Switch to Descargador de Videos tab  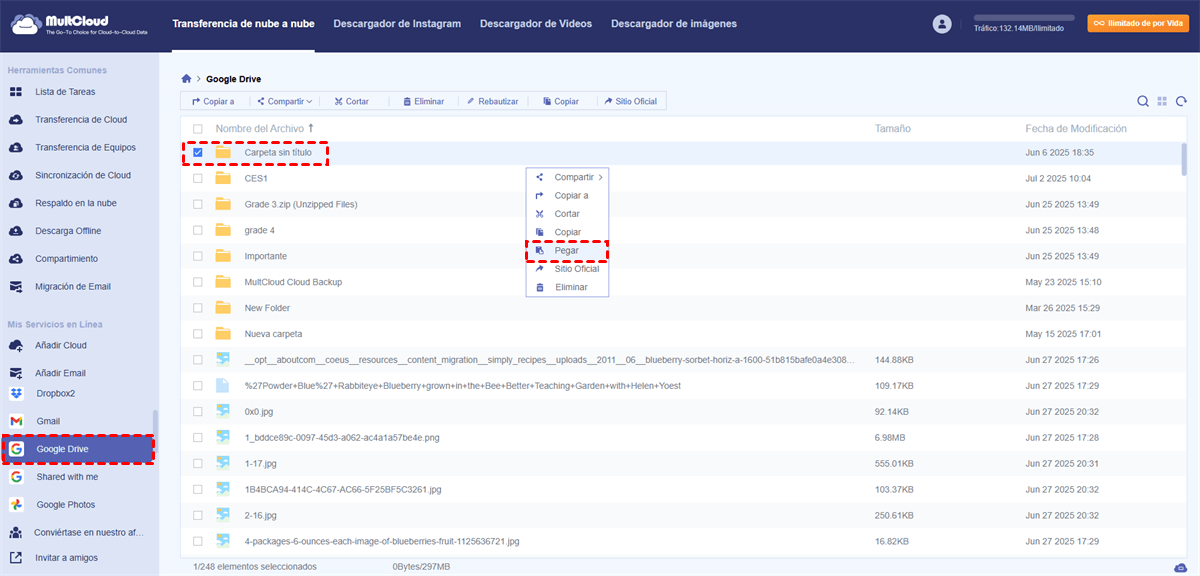coord(536,24)
